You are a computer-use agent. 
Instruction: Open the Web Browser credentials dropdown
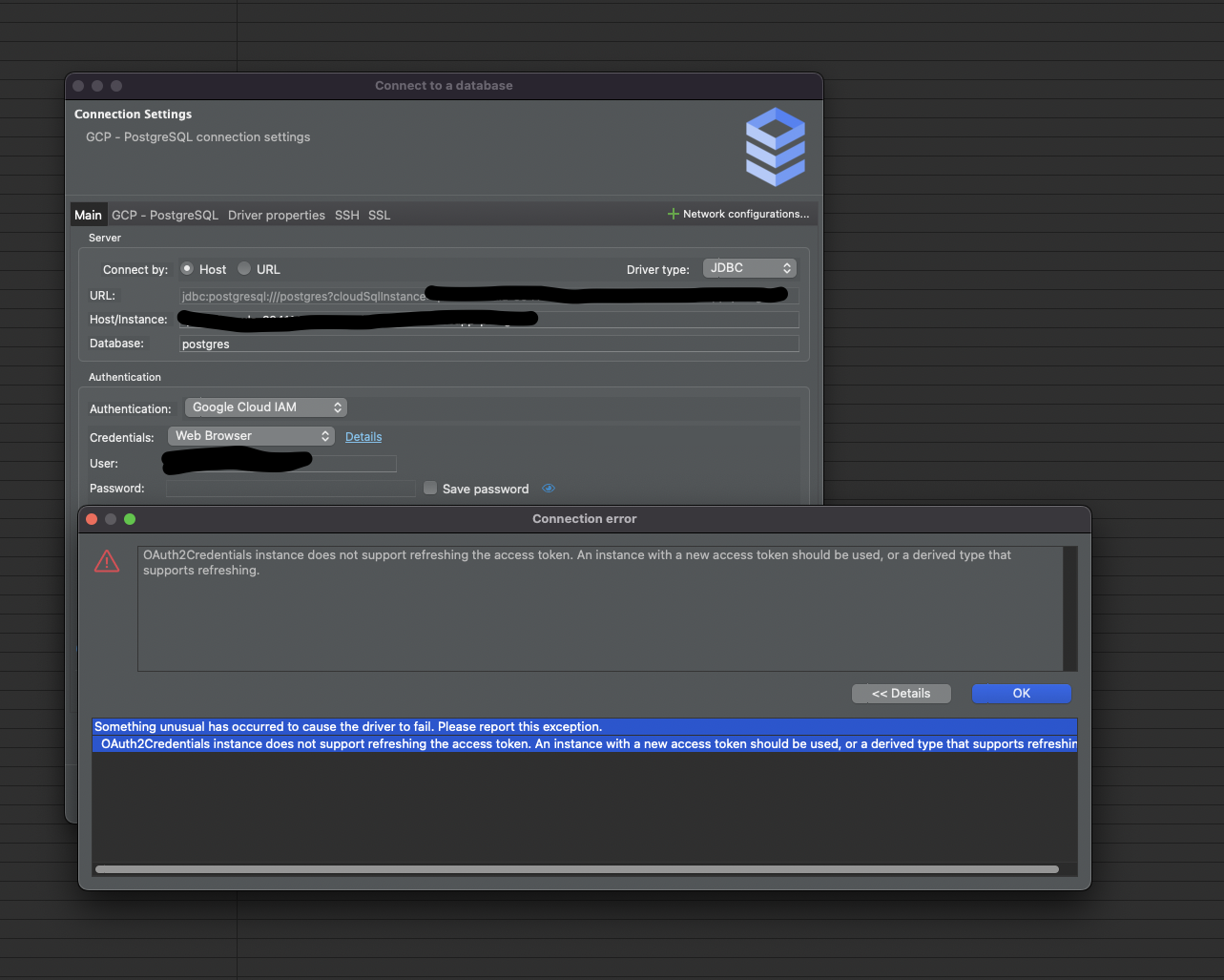(251, 436)
